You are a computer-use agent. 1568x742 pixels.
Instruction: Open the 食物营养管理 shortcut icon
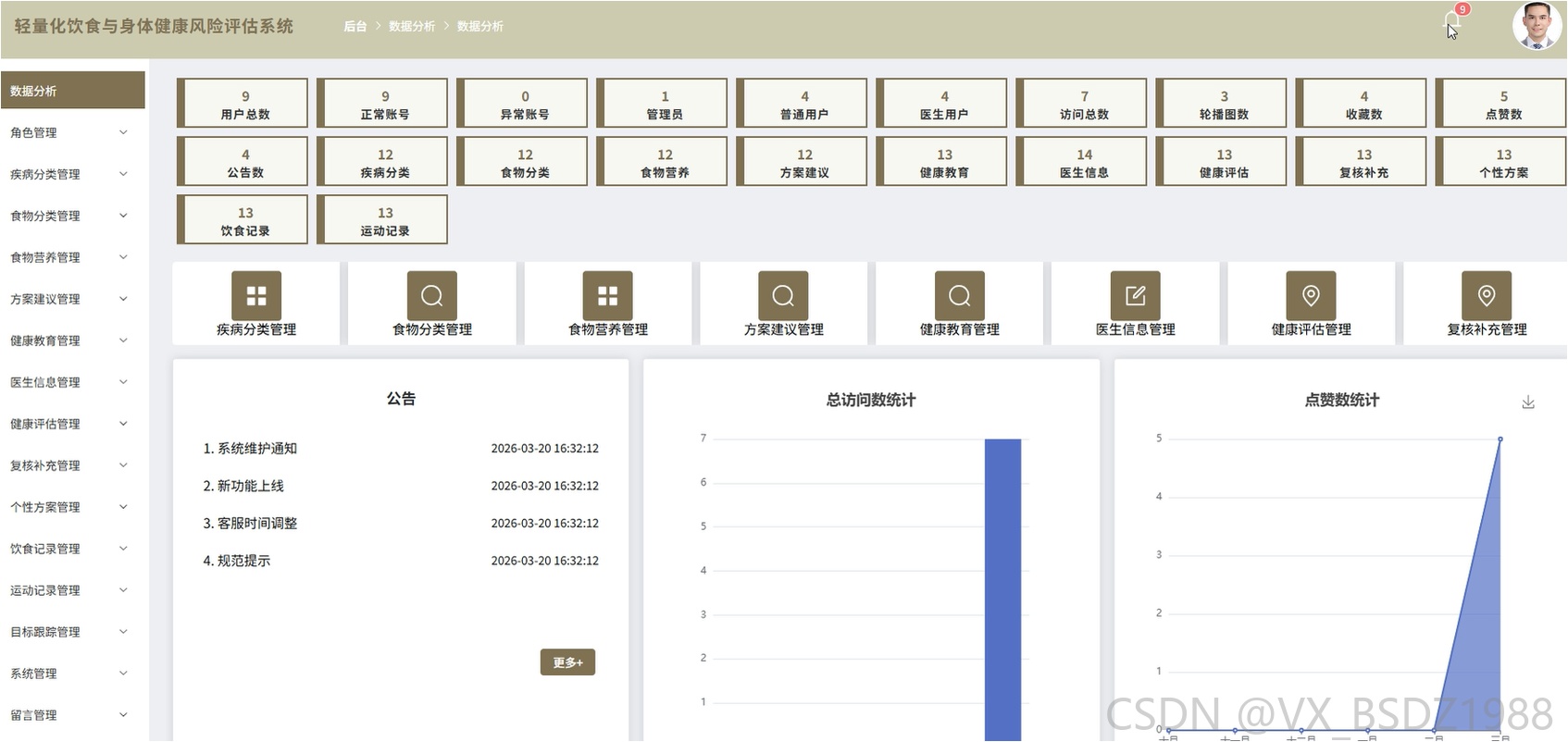tap(608, 295)
